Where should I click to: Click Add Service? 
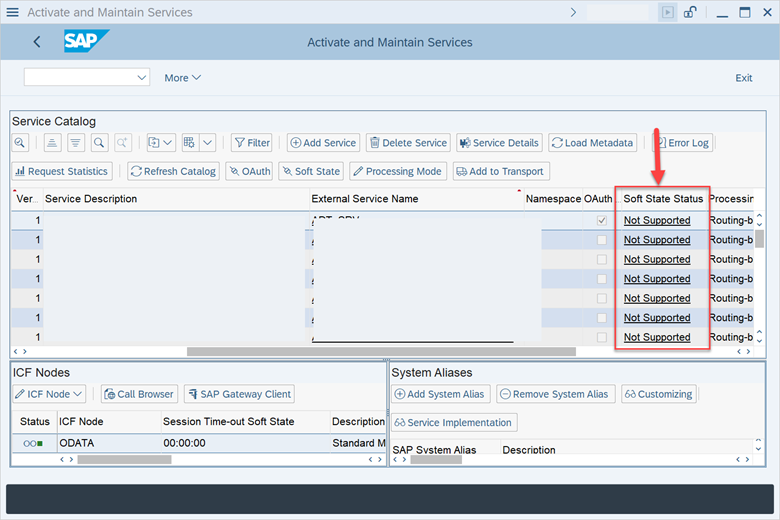[x=323, y=143]
